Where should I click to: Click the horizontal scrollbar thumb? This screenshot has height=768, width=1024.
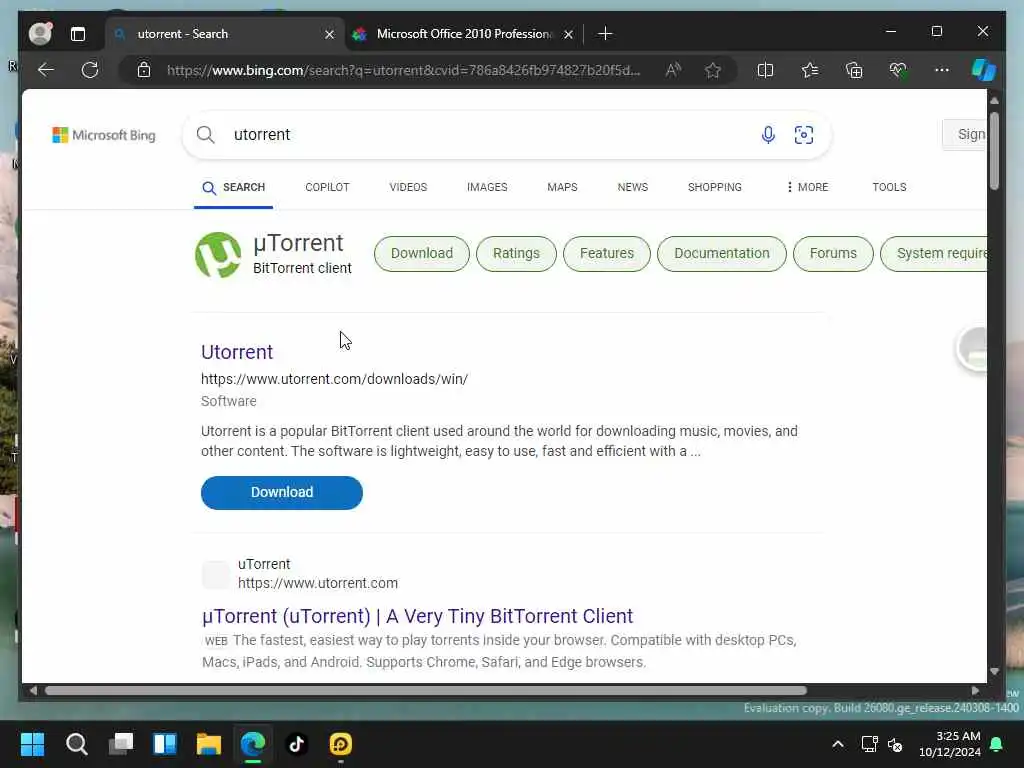[426, 690]
